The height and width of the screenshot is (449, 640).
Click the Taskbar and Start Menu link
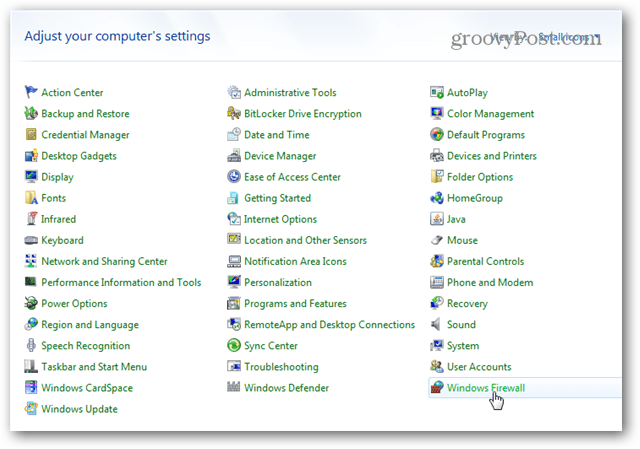tap(94, 367)
